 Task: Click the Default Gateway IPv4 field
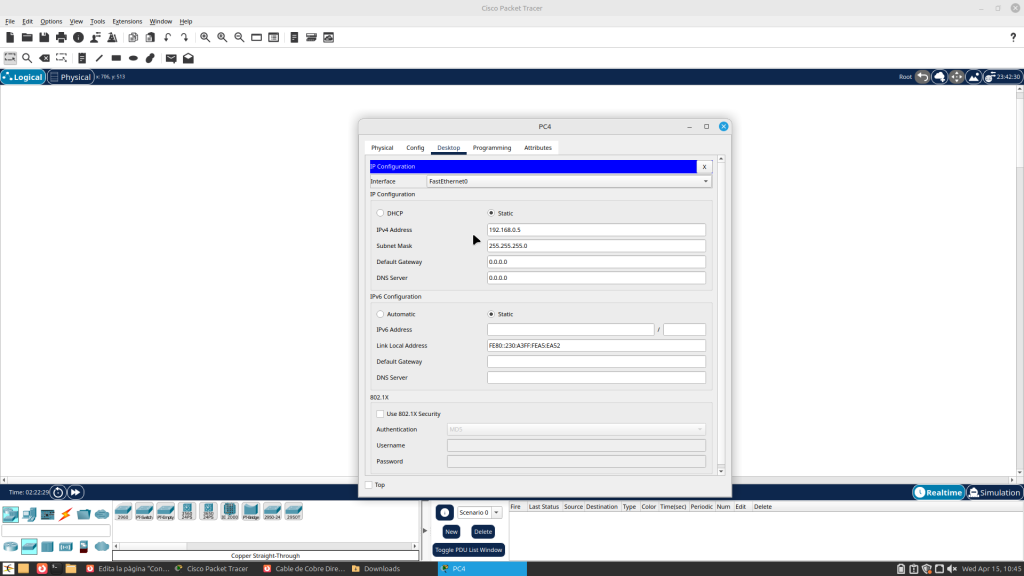596,262
